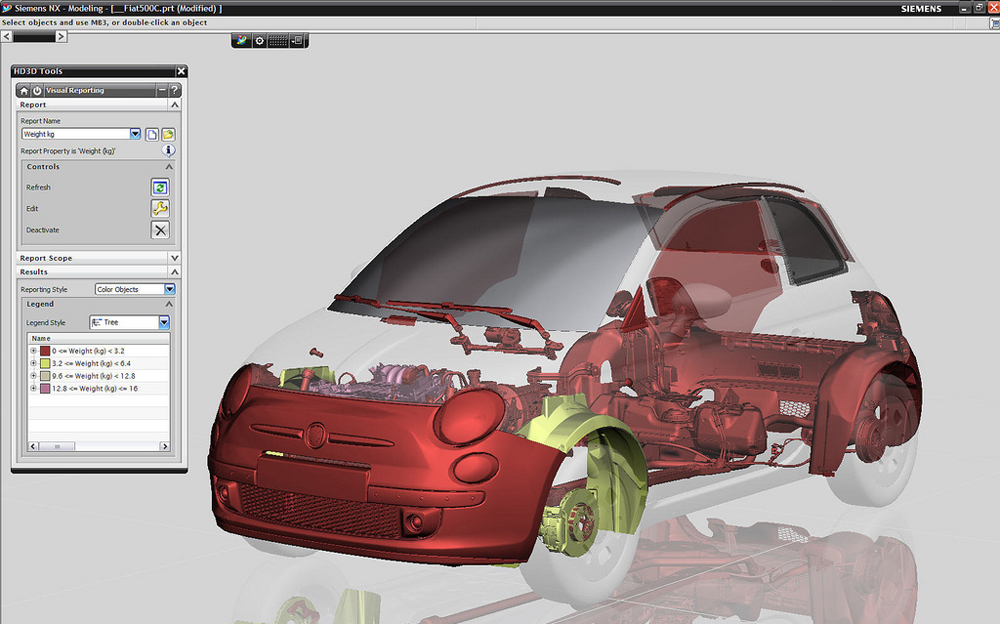Expand the 0 <= Weight (kg) < 3.2 node
The image size is (1000, 624).
point(33,351)
